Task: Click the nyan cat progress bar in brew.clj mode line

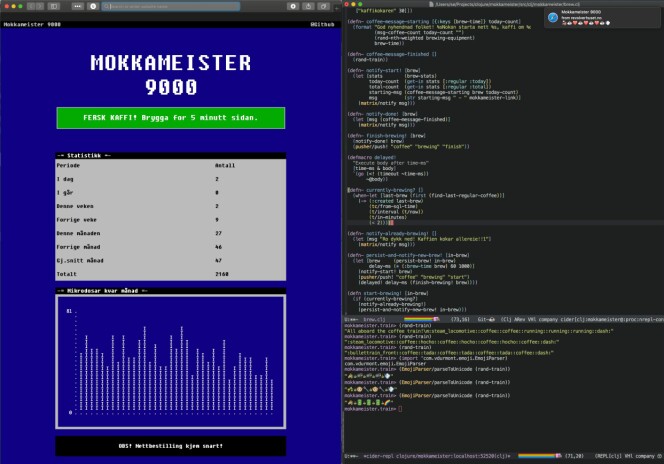Action: click(421, 319)
